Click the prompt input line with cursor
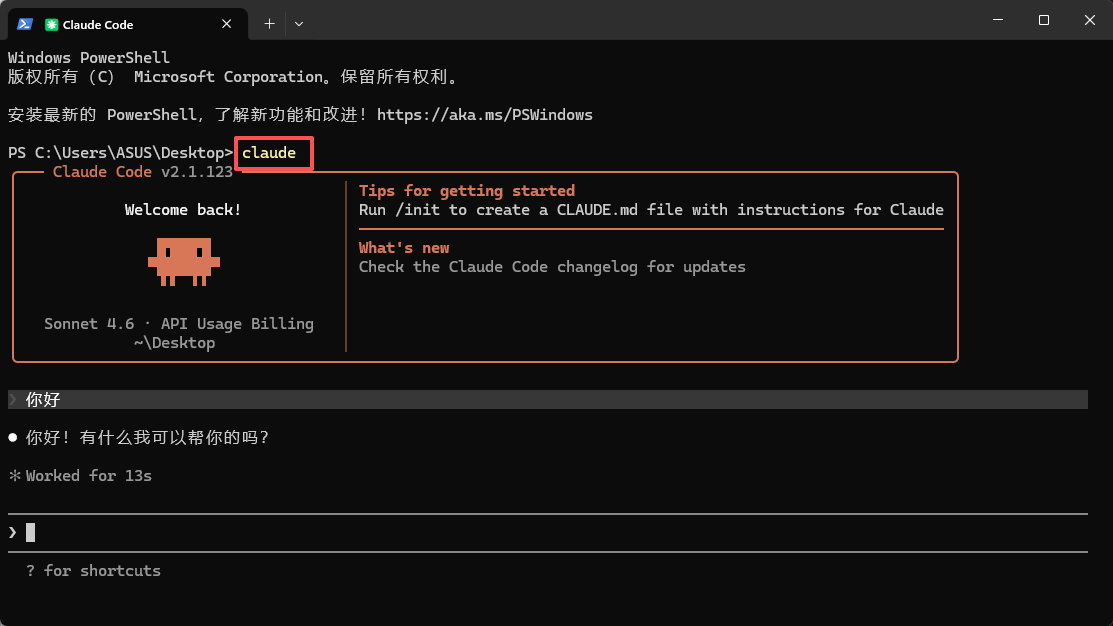Screen dimensions: 1113x626 (547, 532)
